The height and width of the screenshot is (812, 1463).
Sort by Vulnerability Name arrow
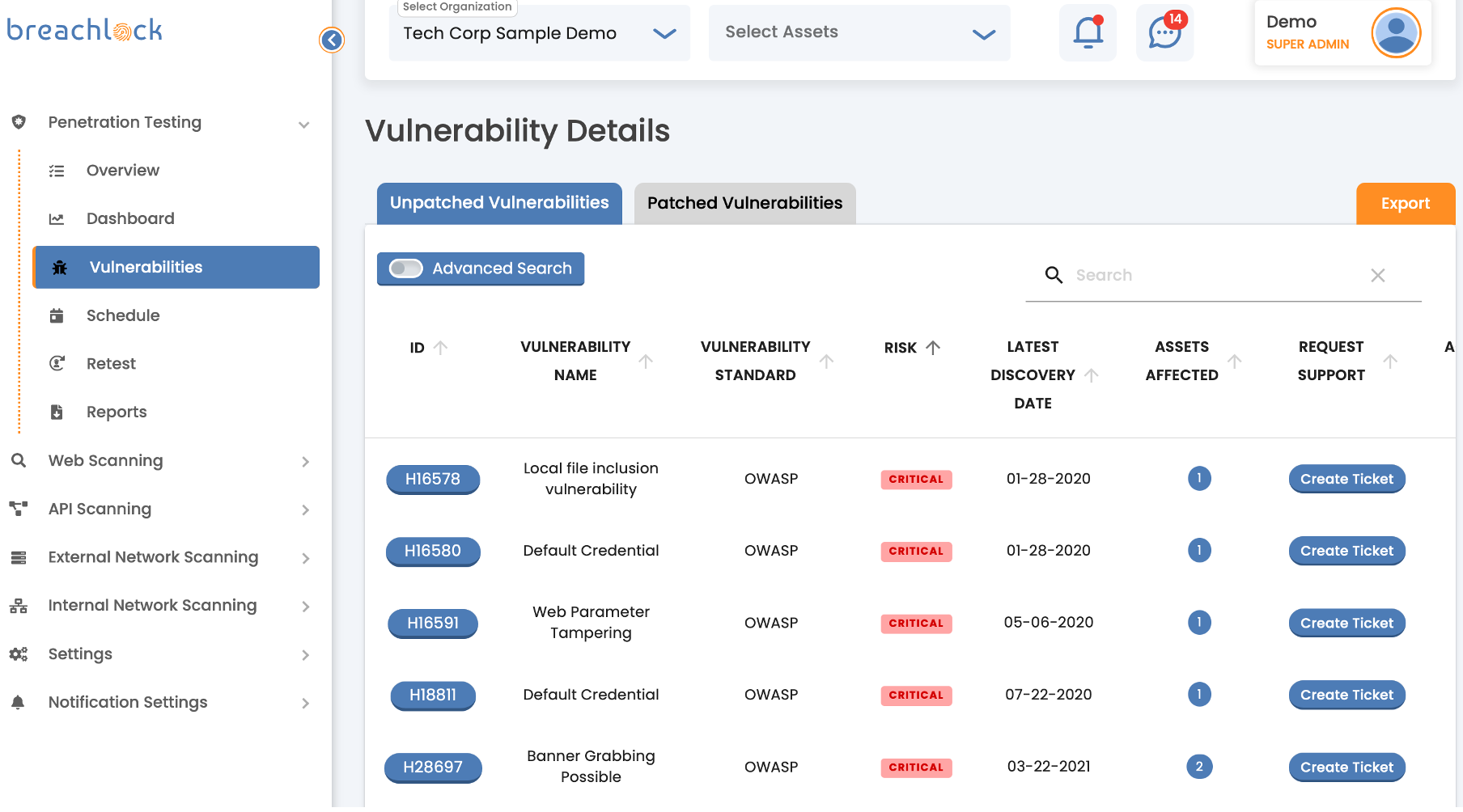646,362
